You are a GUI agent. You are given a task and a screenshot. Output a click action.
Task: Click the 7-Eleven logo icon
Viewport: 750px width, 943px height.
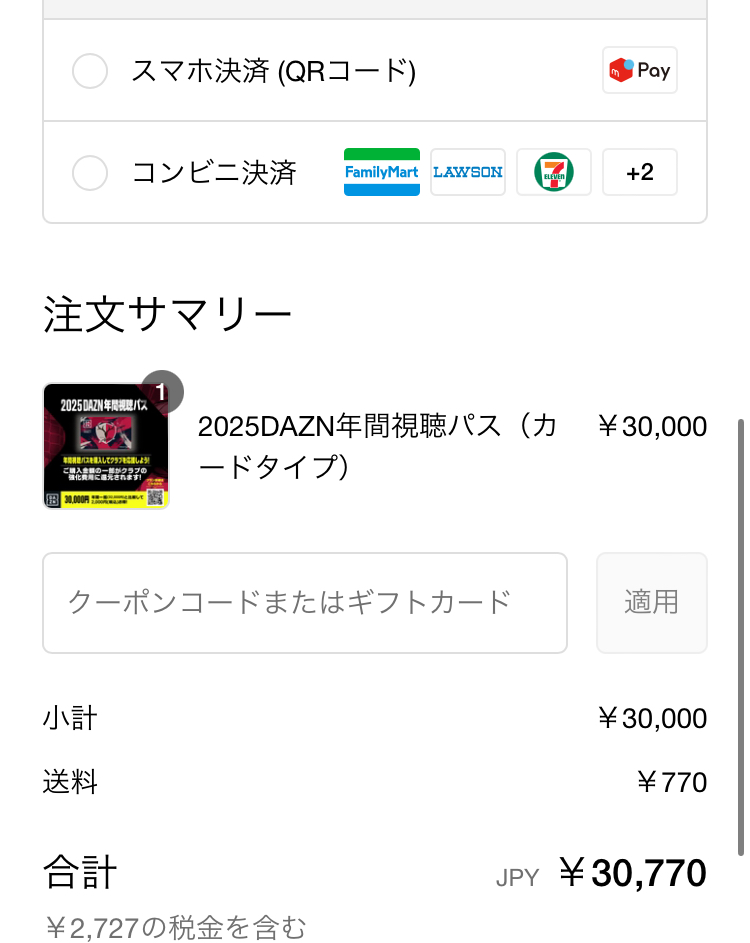coord(554,172)
